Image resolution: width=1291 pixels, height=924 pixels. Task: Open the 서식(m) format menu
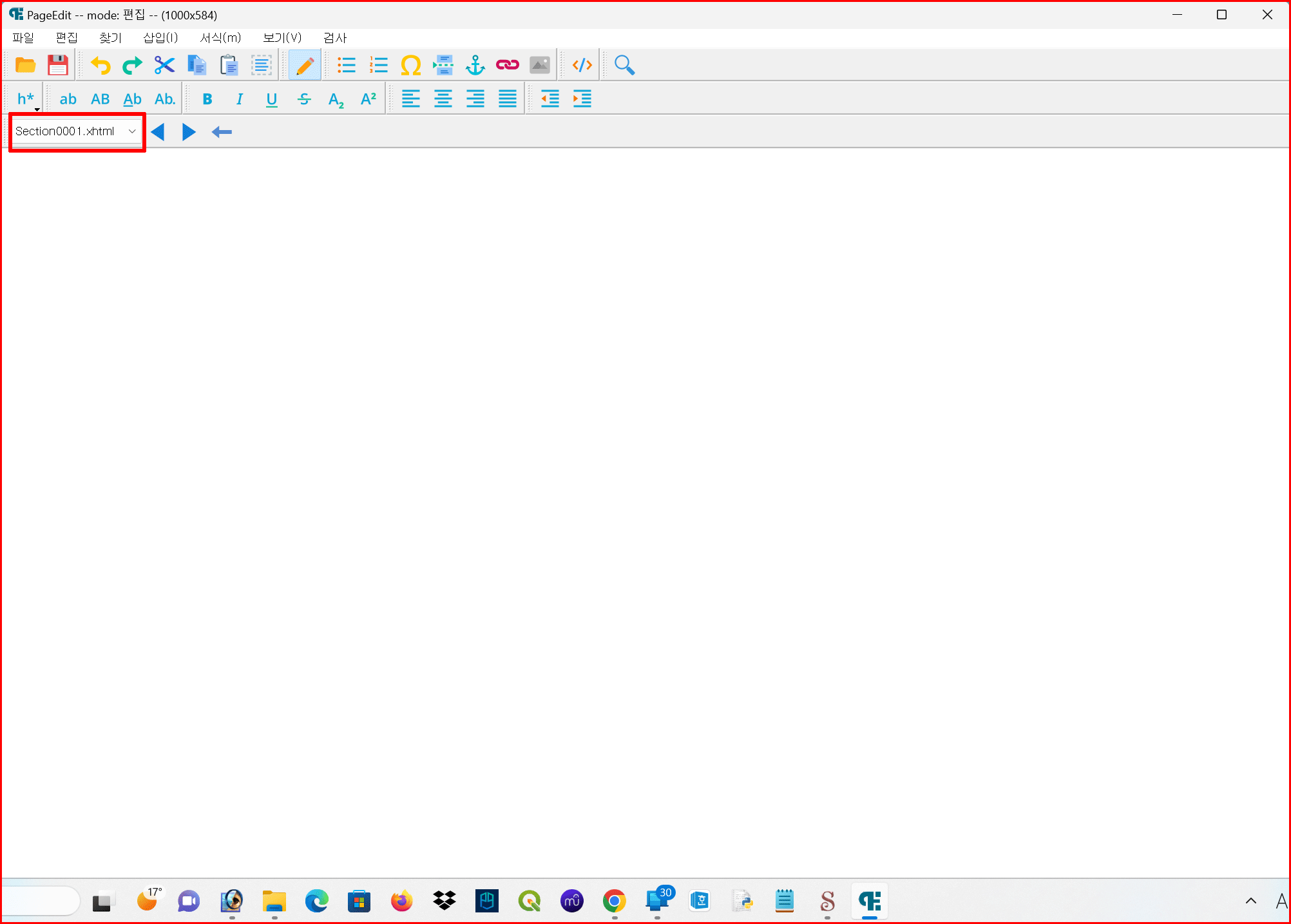click(220, 38)
